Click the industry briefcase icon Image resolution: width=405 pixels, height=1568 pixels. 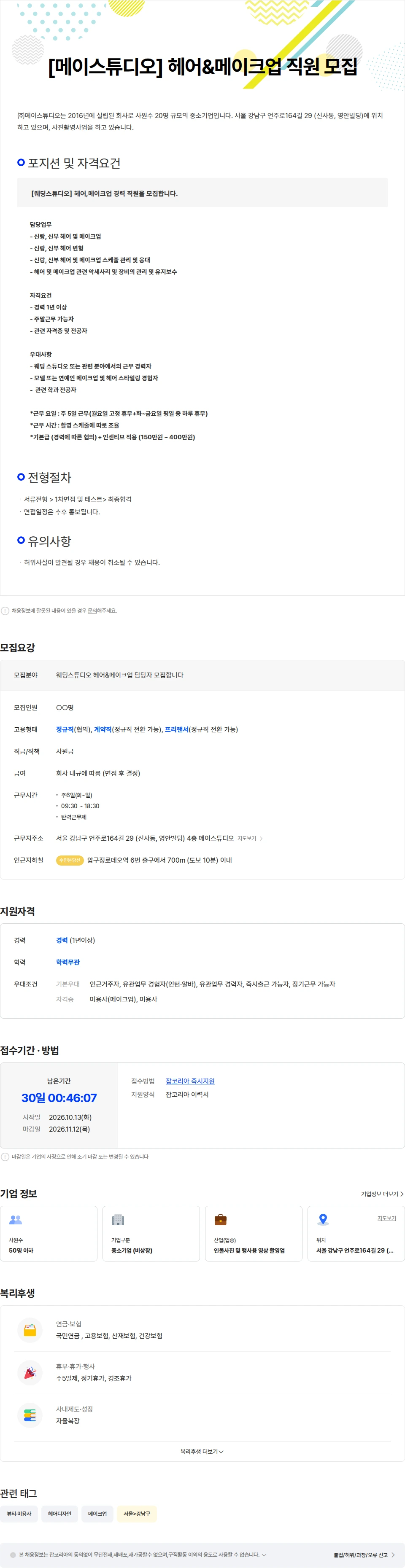[221, 1220]
